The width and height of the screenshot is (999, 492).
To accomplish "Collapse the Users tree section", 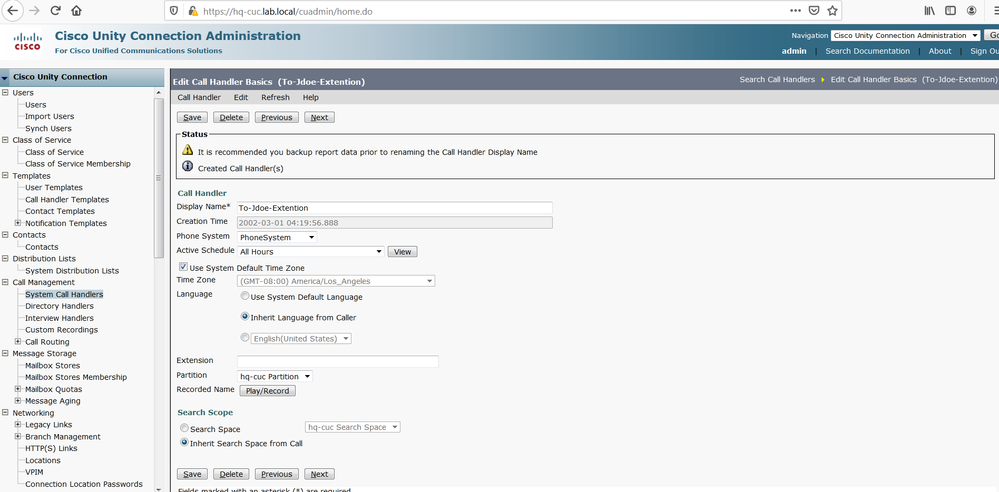I will click(x=6, y=93).
